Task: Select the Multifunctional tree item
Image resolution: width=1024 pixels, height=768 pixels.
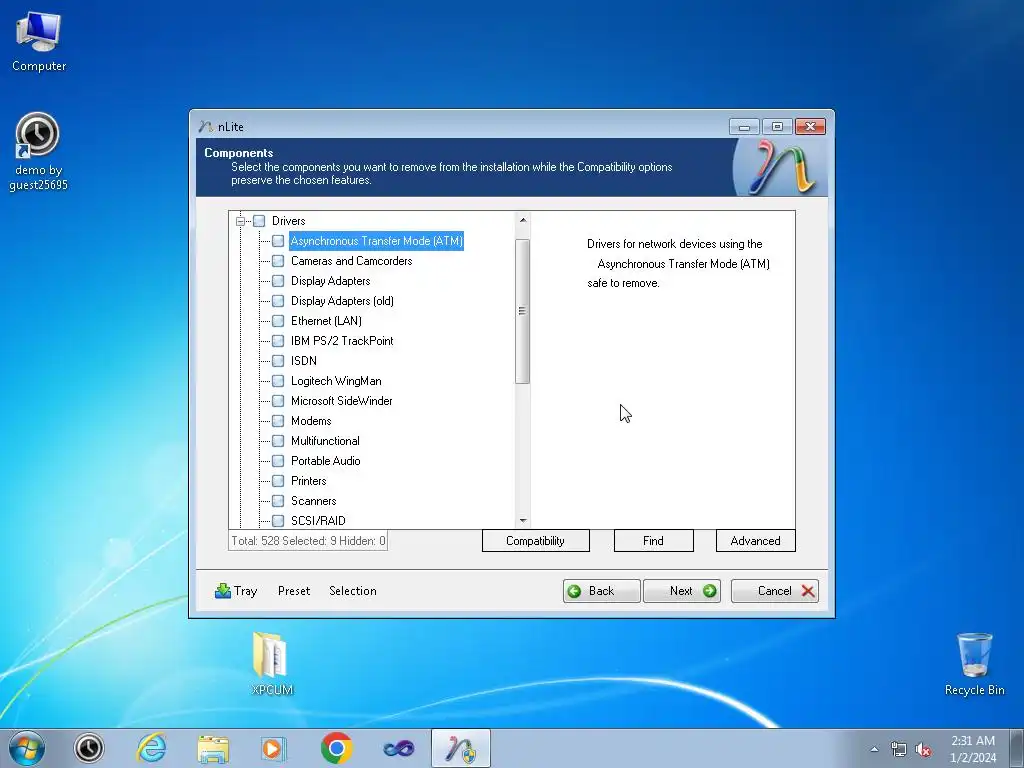Action: (325, 441)
